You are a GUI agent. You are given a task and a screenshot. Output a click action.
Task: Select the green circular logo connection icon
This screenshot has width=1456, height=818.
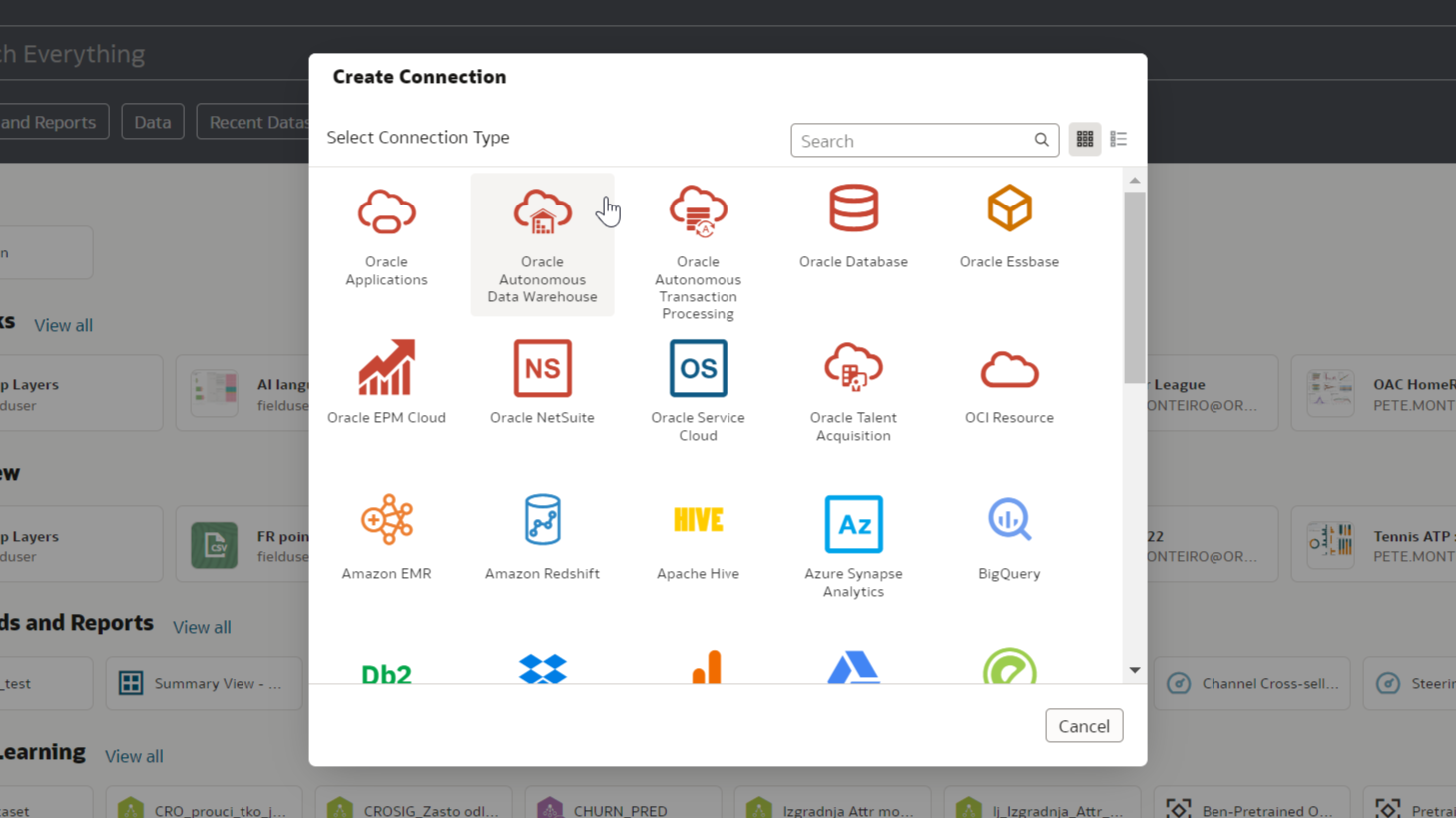point(1009,666)
